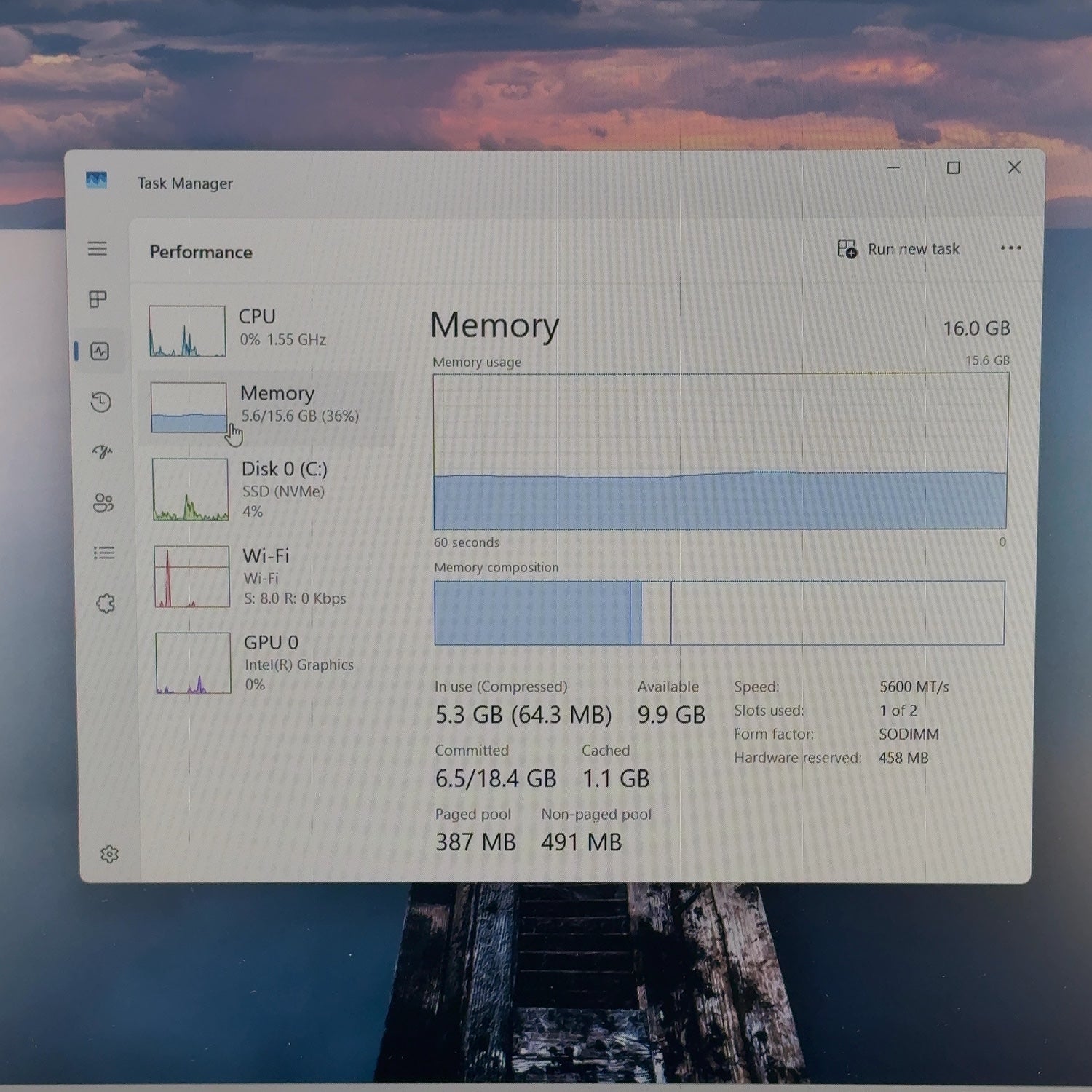
Task: Click the Task Manager title bar icon
Action: (96, 180)
